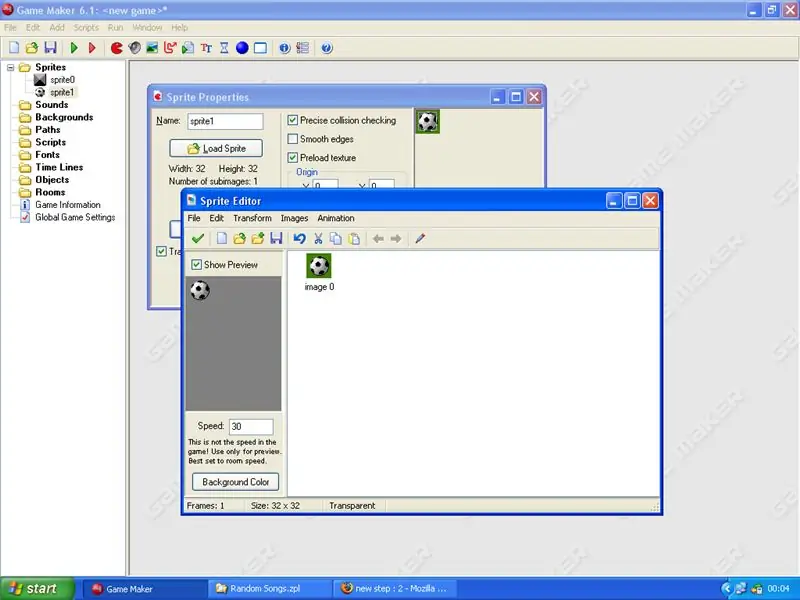Add a path from the main toolbar
The width and height of the screenshot is (800, 600).
(170, 48)
